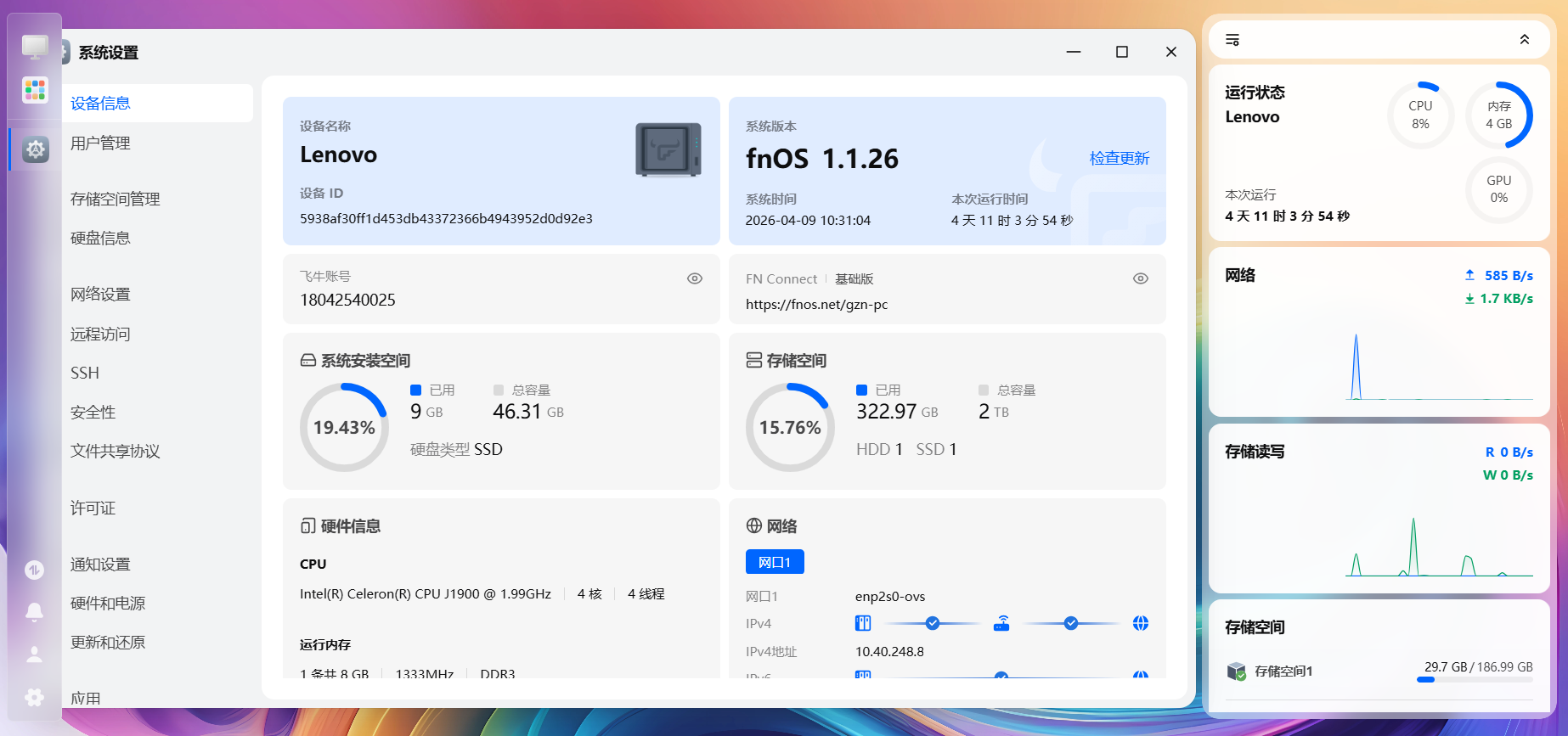Click the hardware icon beside 硬件信息

point(308,526)
